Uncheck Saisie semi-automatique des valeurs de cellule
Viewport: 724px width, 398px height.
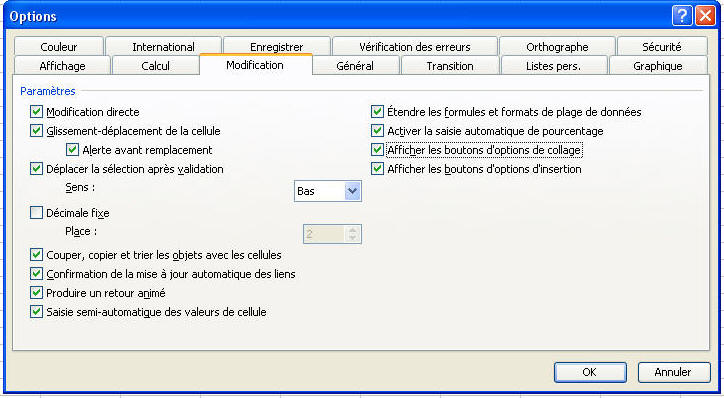[x=36, y=312]
